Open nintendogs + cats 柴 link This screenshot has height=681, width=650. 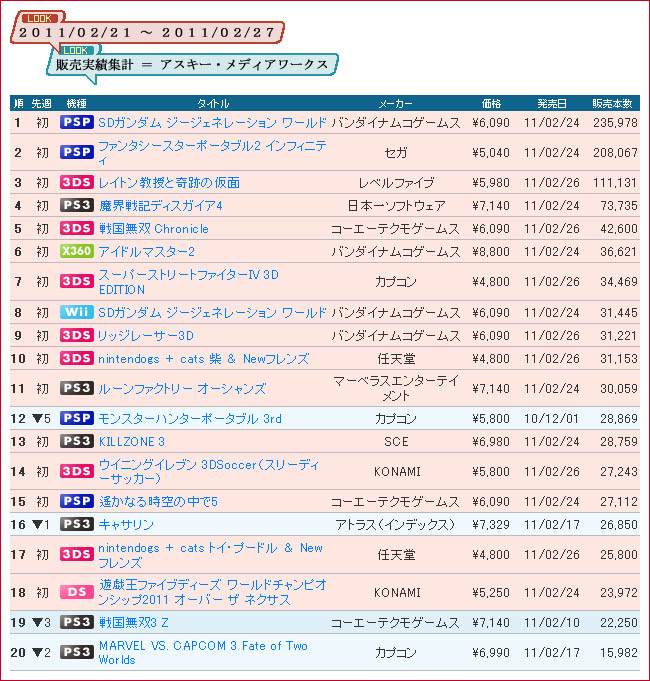[204, 359]
